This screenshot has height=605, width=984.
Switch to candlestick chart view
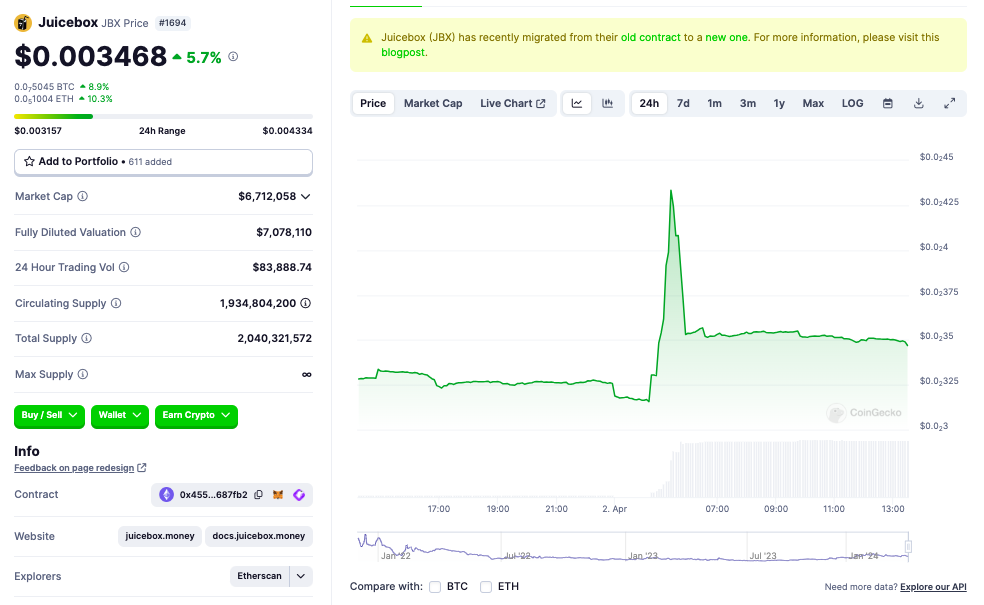point(607,103)
